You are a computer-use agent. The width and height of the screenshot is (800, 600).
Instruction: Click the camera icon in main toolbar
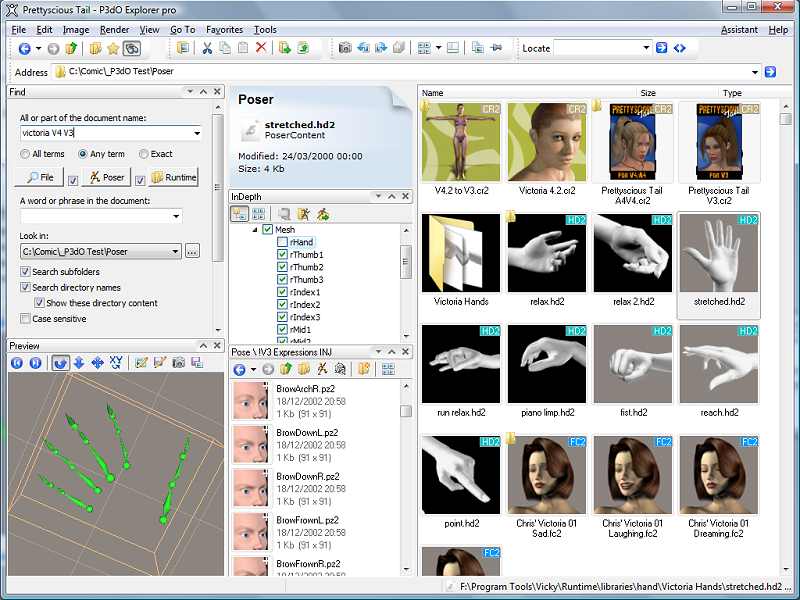(x=345, y=48)
